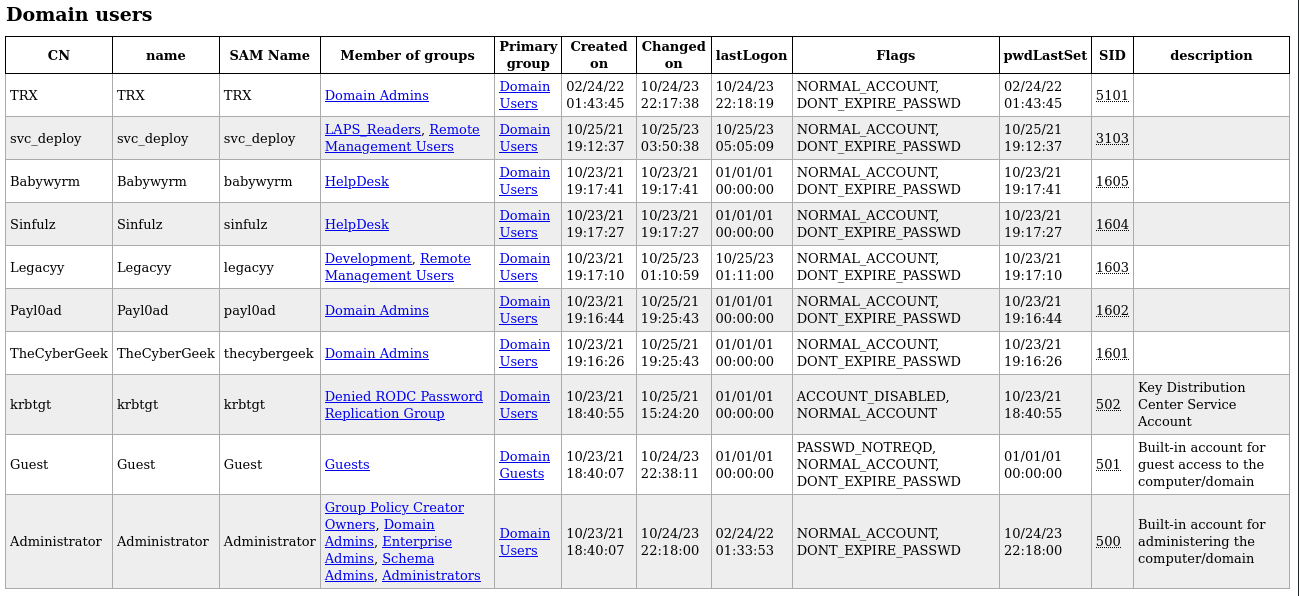
Task: Click the SID column header
Action: [x=1112, y=56]
